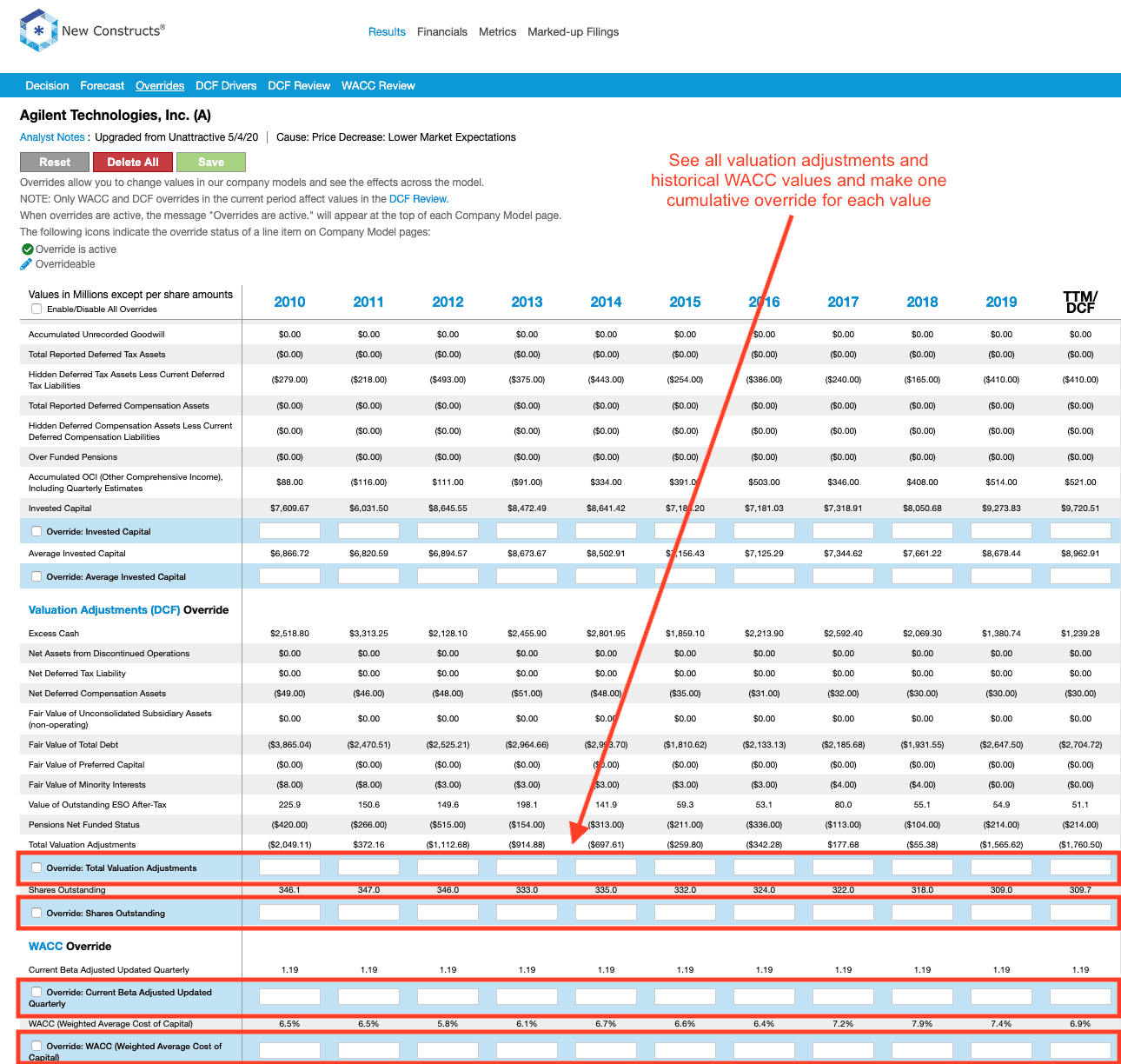This screenshot has width=1121, height=1064.
Task: Click the 2014 column header
Action: point(606,302)
